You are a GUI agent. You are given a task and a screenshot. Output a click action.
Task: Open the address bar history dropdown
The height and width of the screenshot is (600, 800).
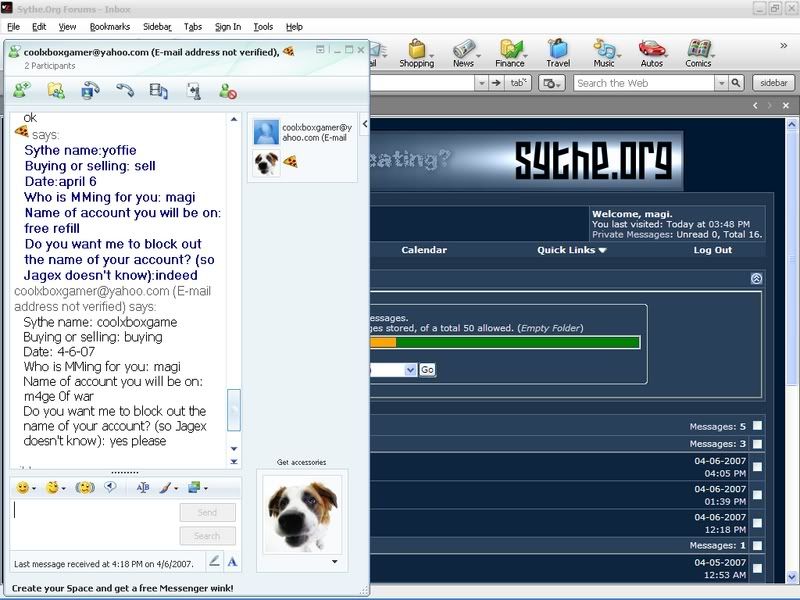[482, 83]
